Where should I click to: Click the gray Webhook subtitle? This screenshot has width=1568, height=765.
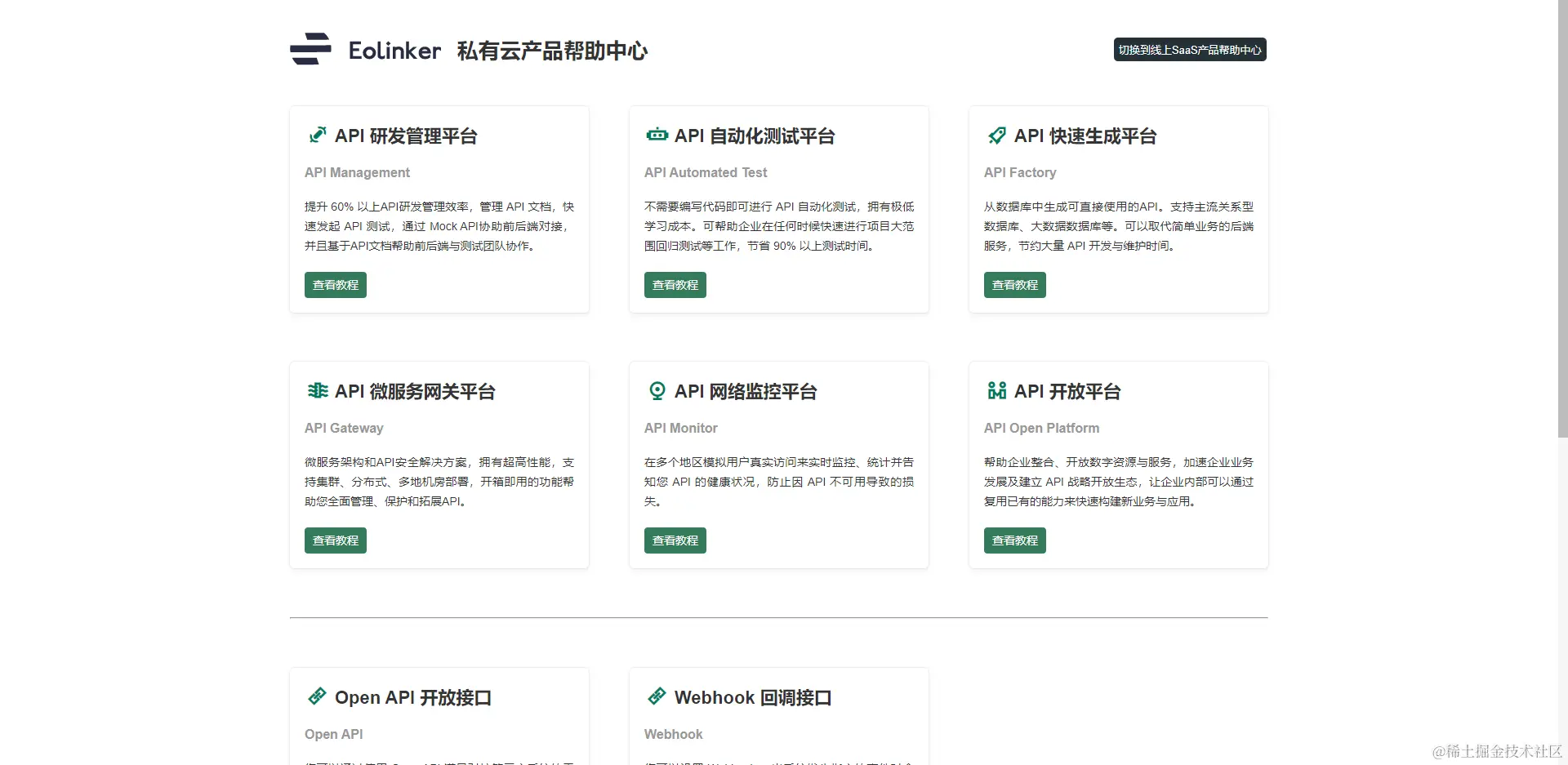[673, 734]
